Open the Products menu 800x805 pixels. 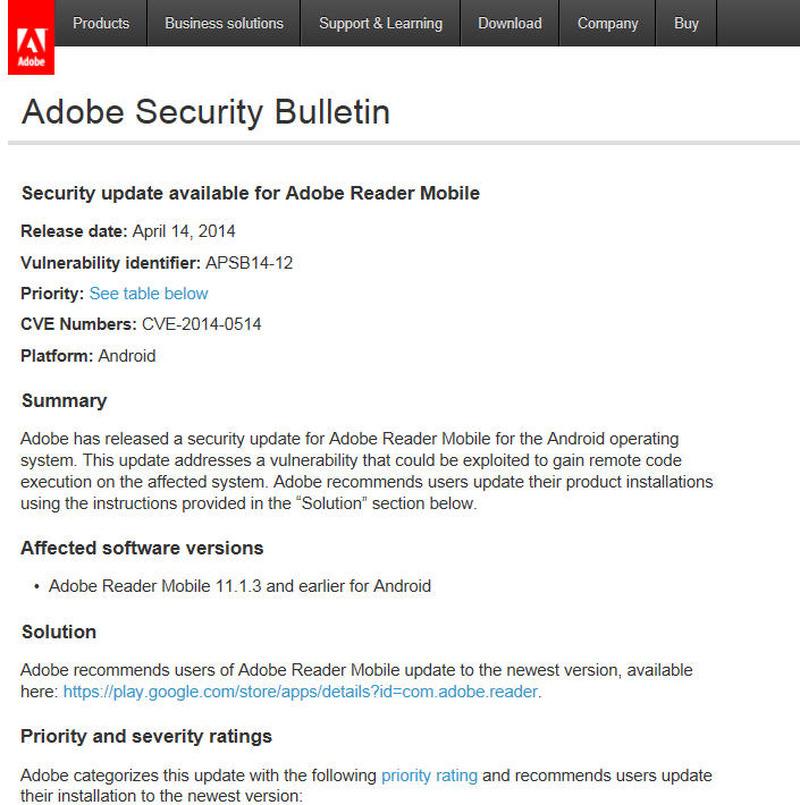(x=101, y=23)
